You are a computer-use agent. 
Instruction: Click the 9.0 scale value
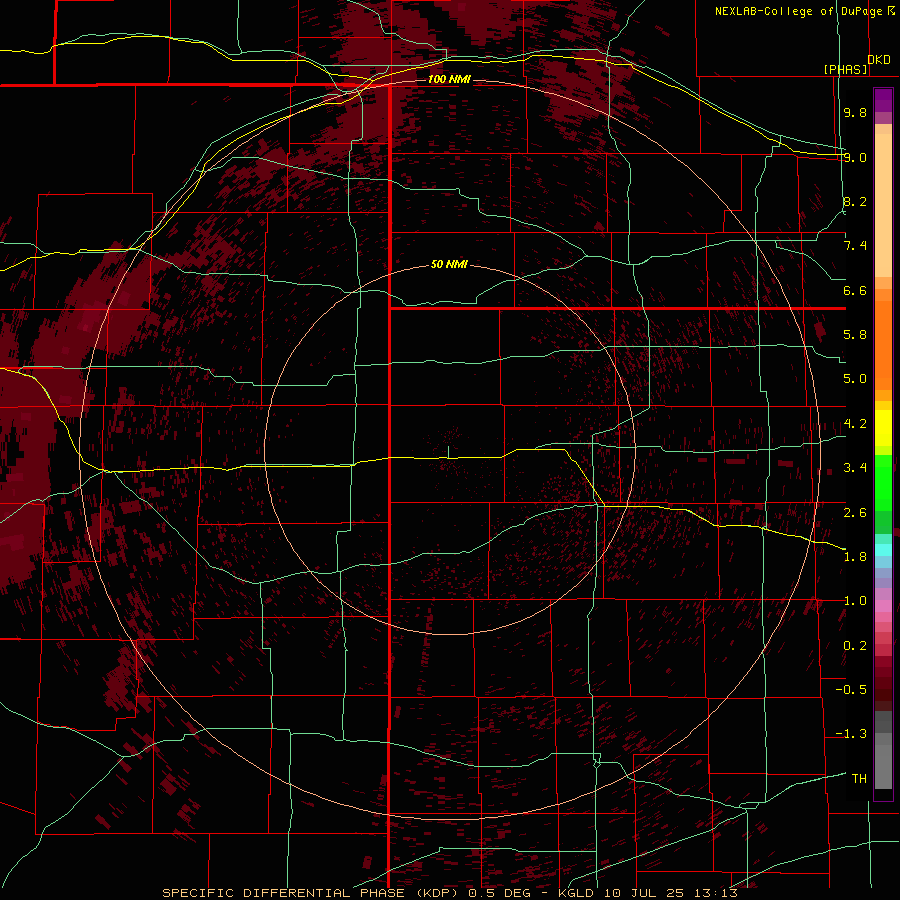pyautogui.click(x=855, y=157)
